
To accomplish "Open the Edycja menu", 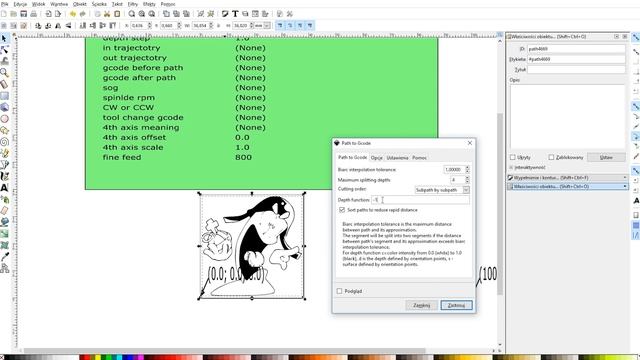I will [x=20, y=4].
